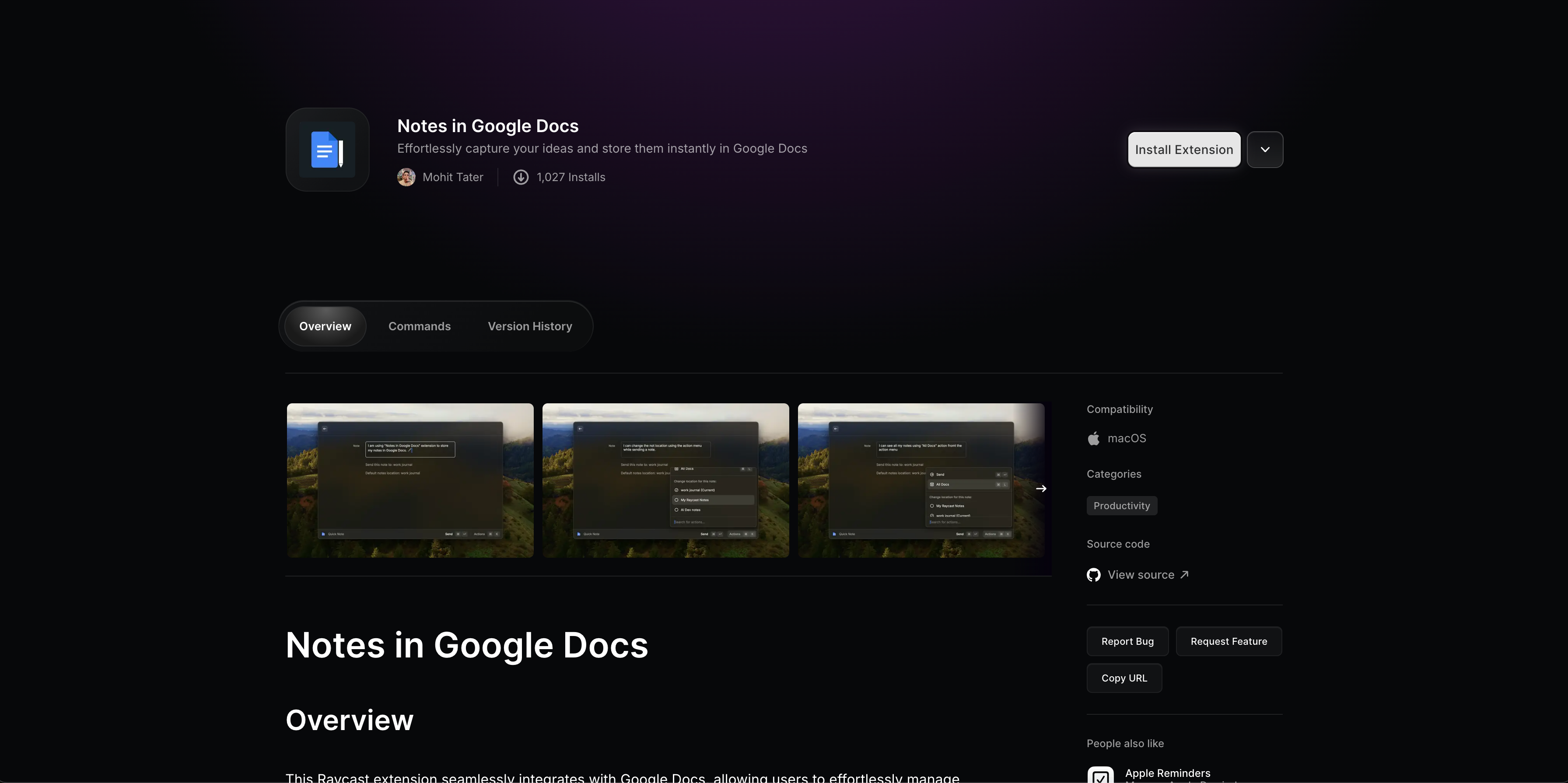This screenshot has height=783, width=1568.
Task: Click the installs download icon
Action: tap(521, 176)
